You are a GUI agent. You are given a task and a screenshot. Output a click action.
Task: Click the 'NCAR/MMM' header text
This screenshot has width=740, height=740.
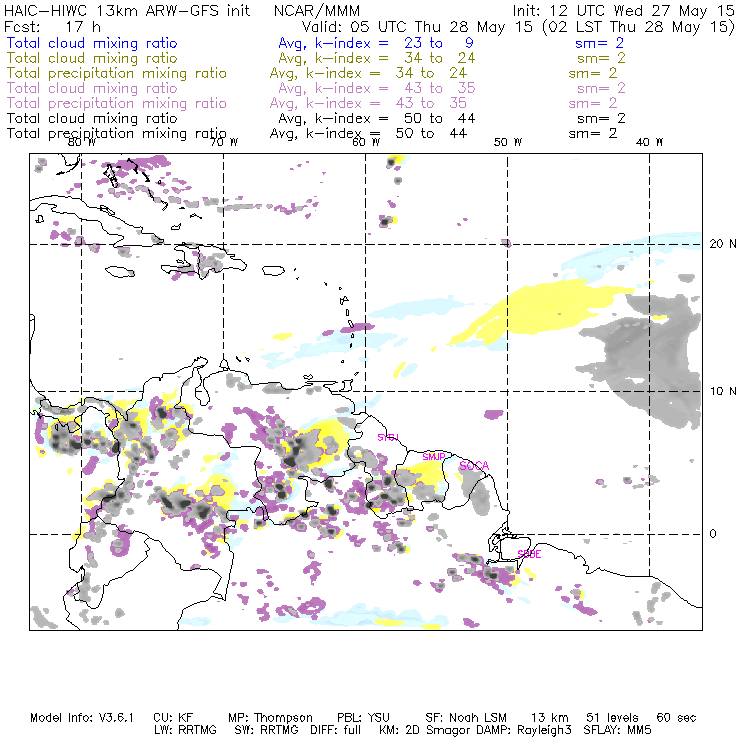[317, 11]
